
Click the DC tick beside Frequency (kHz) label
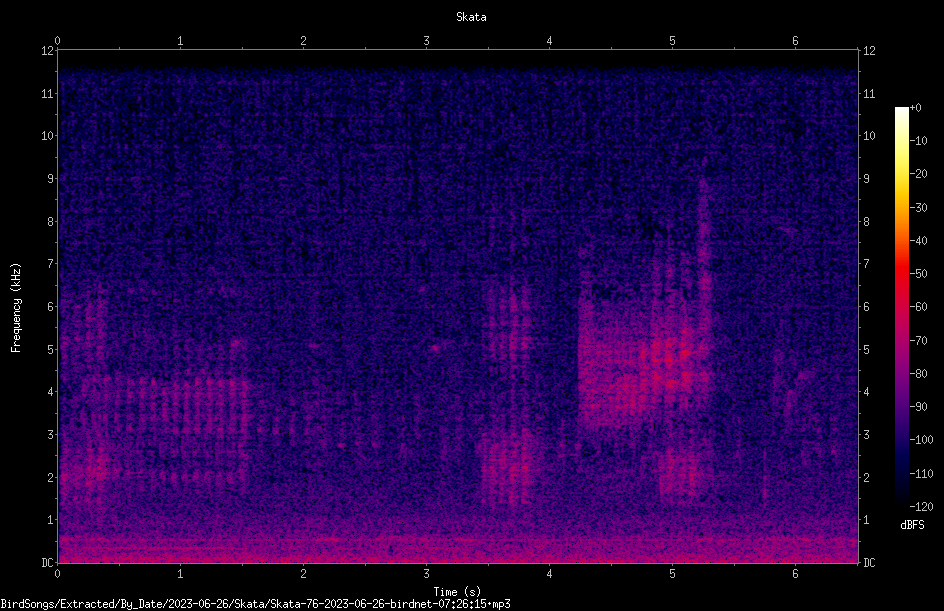47,563
